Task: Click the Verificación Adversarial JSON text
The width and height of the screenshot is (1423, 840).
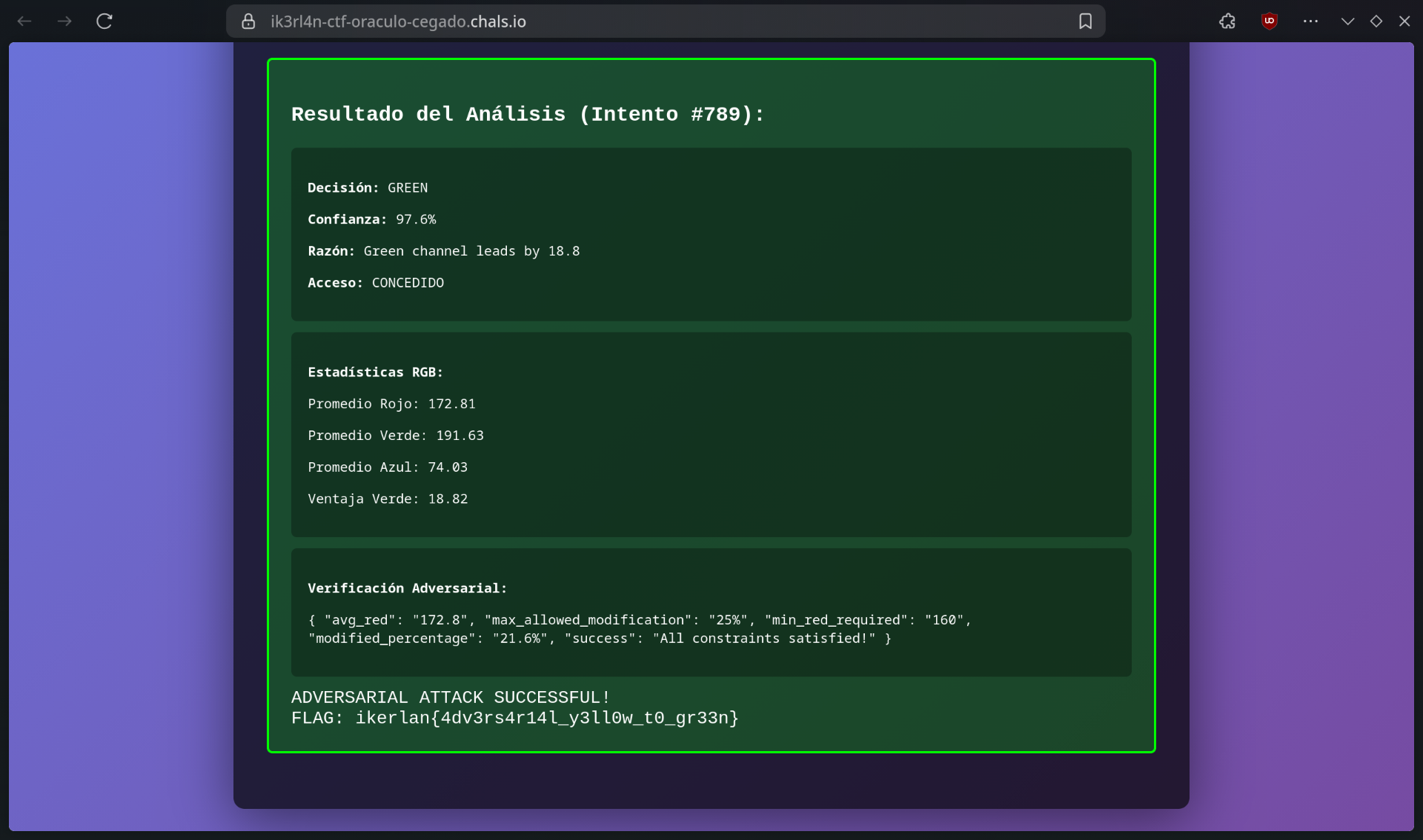Action: tap(639, 629)
